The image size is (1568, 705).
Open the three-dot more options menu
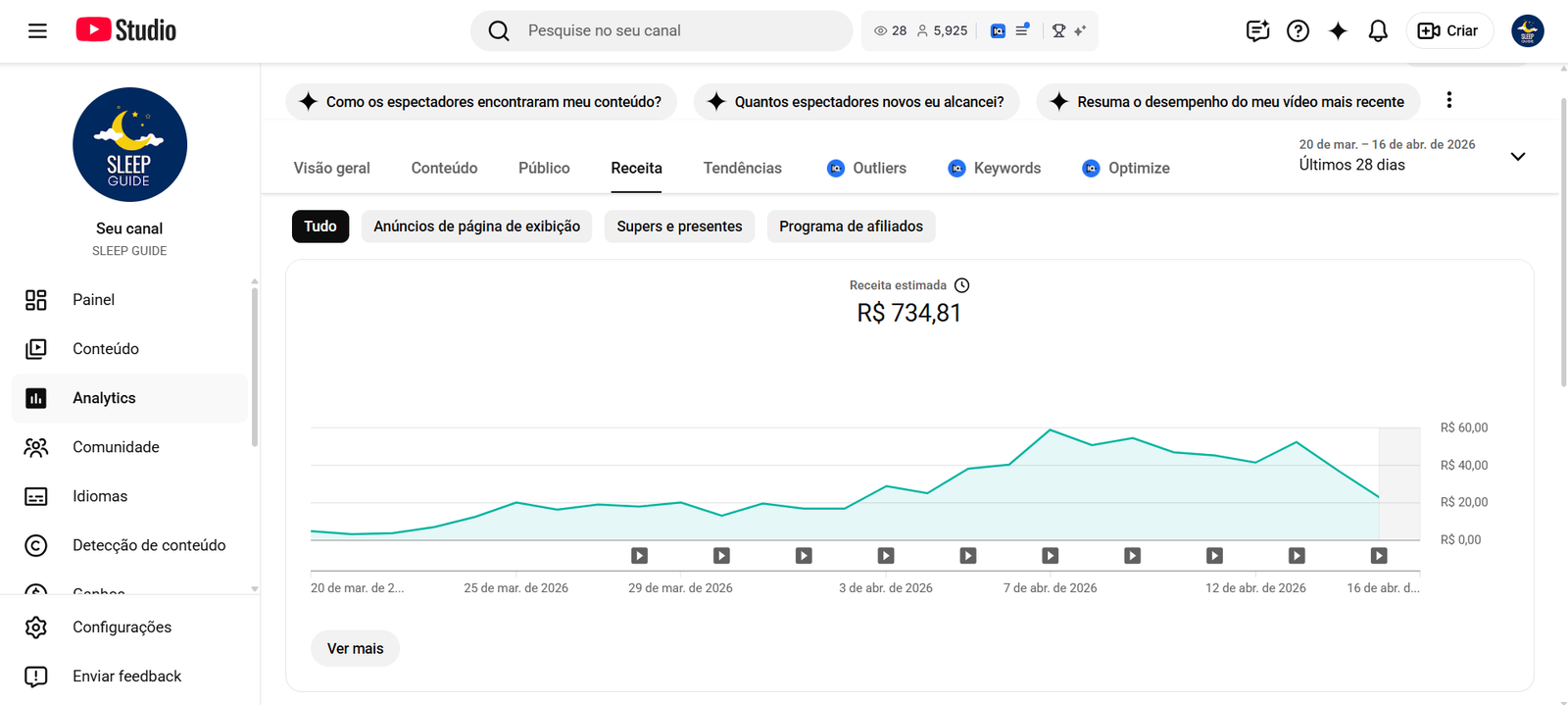click(1448, 100)
